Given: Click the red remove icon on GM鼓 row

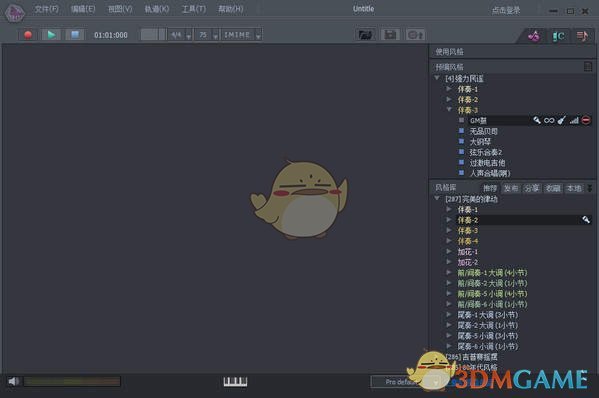Looking at the screenshot, I should click(x=586, y=120).
